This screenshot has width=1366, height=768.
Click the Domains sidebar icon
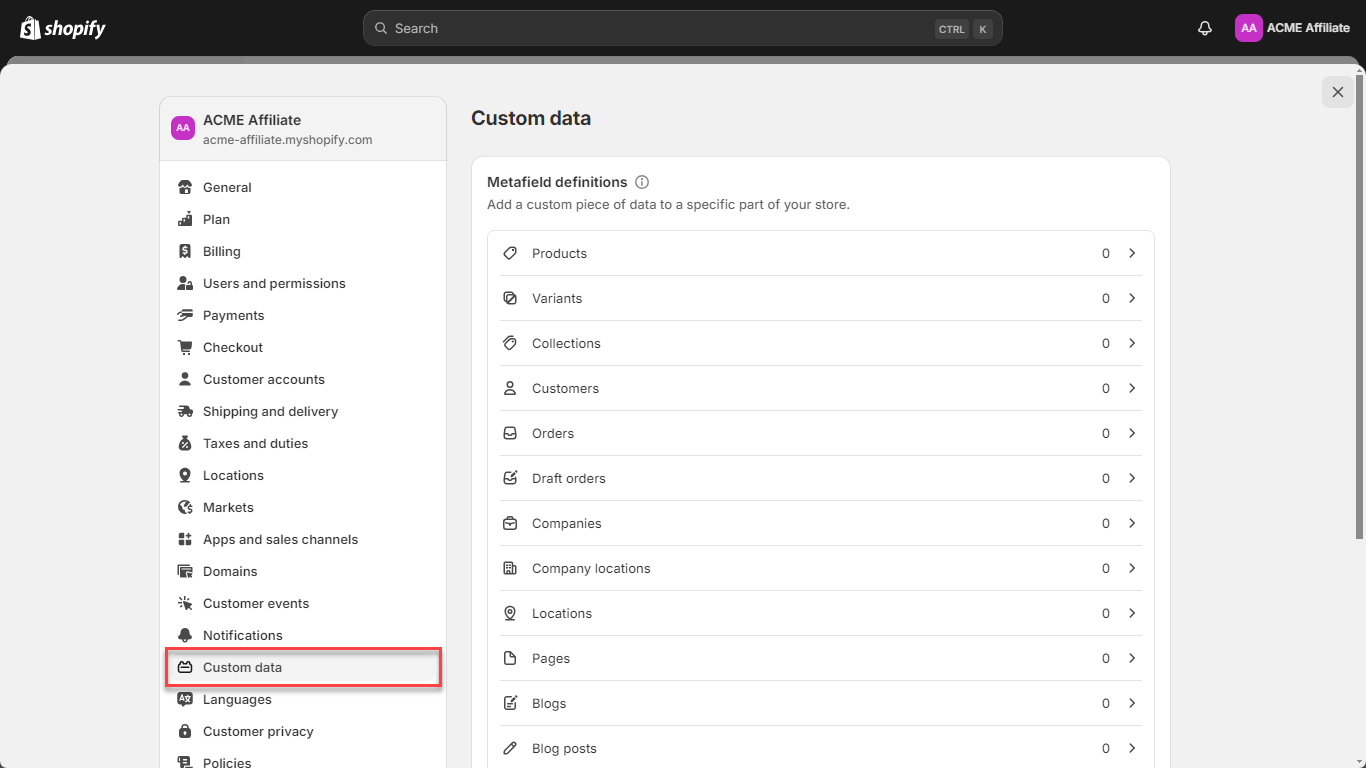pyautogui.click(x=185, y=571)
